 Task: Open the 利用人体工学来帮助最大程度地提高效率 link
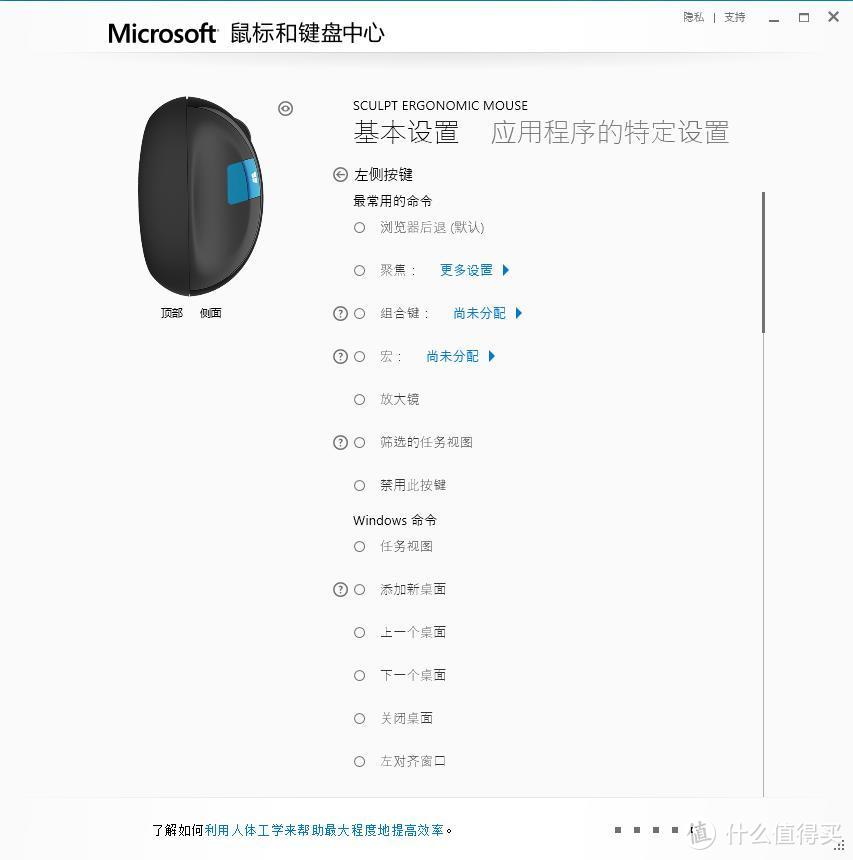[x=324, y=830]
